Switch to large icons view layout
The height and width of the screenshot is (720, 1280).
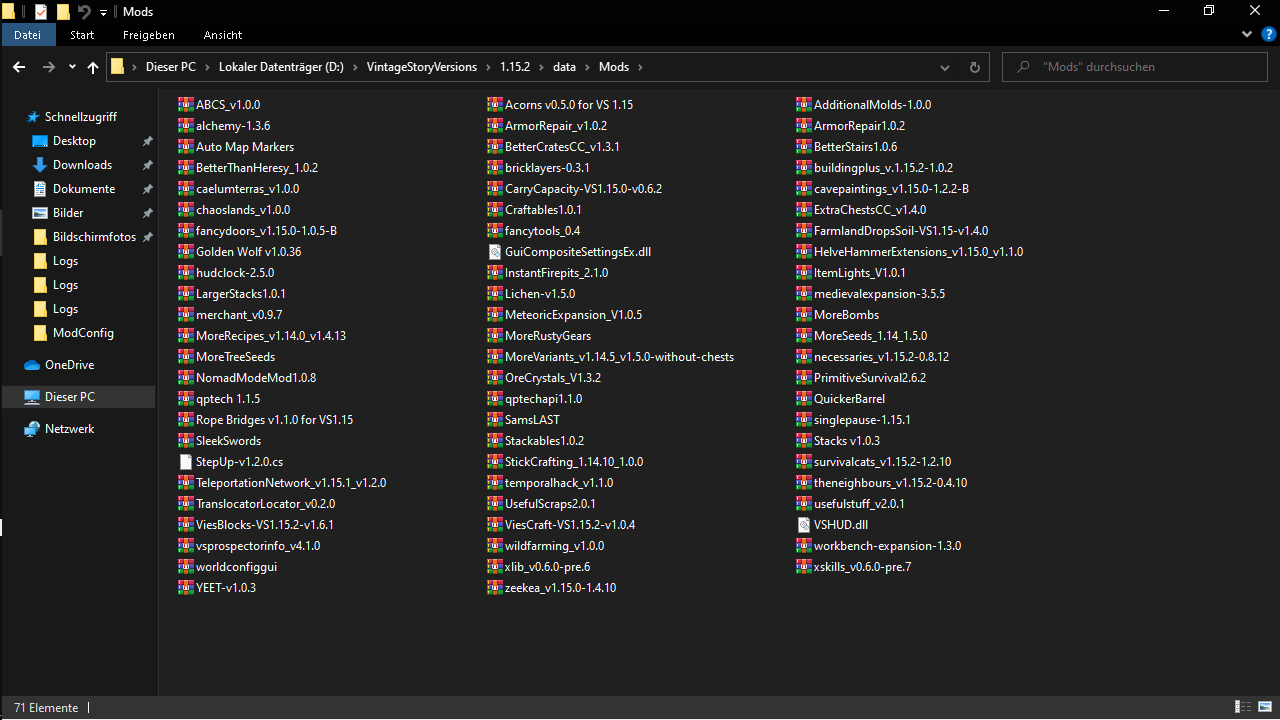point(1263,707)
